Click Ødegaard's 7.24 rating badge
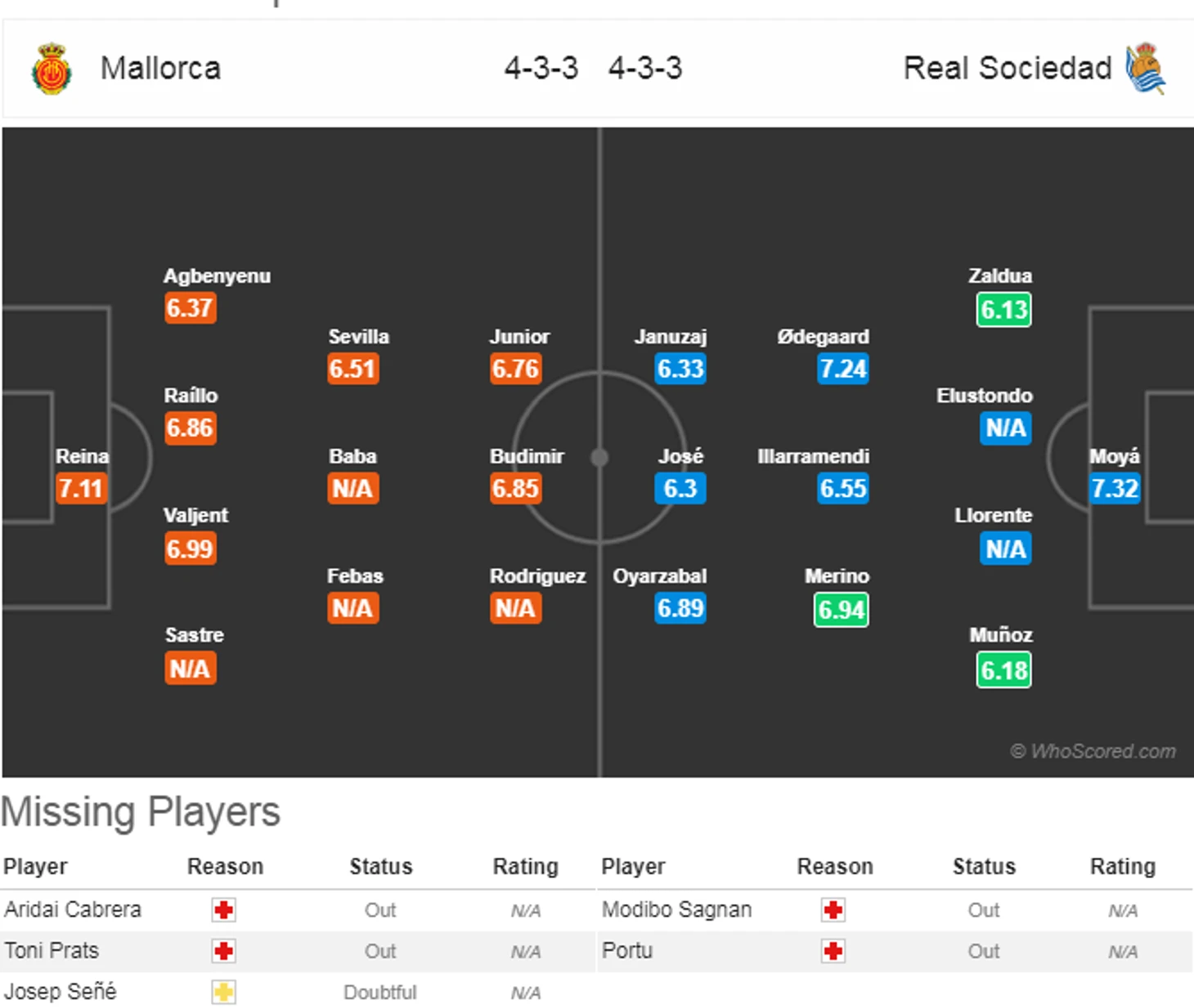Image resolution: width=1194 pixels, height=1008 pixels. [x=842, y=369]
